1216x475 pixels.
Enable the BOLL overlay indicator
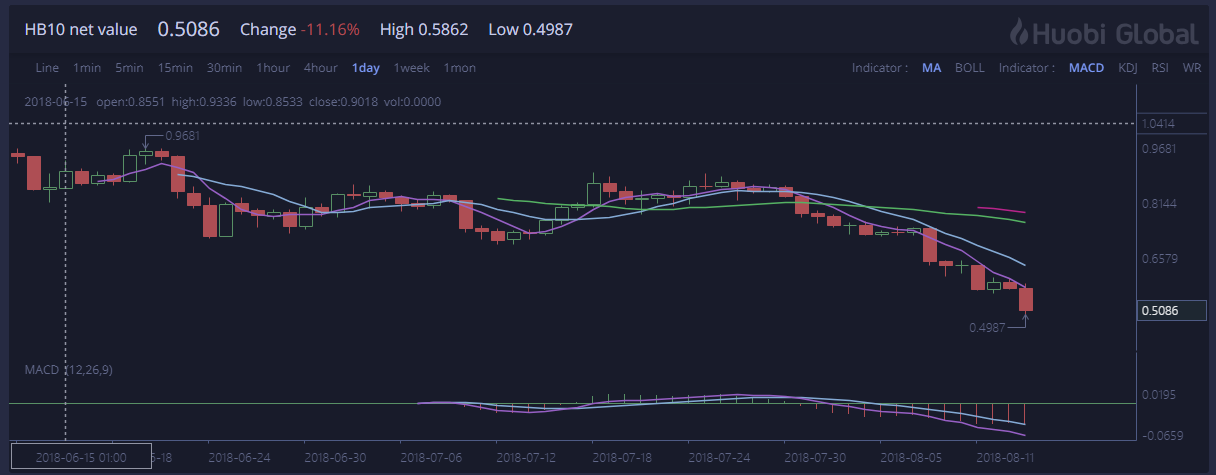(x=969, y=68)
